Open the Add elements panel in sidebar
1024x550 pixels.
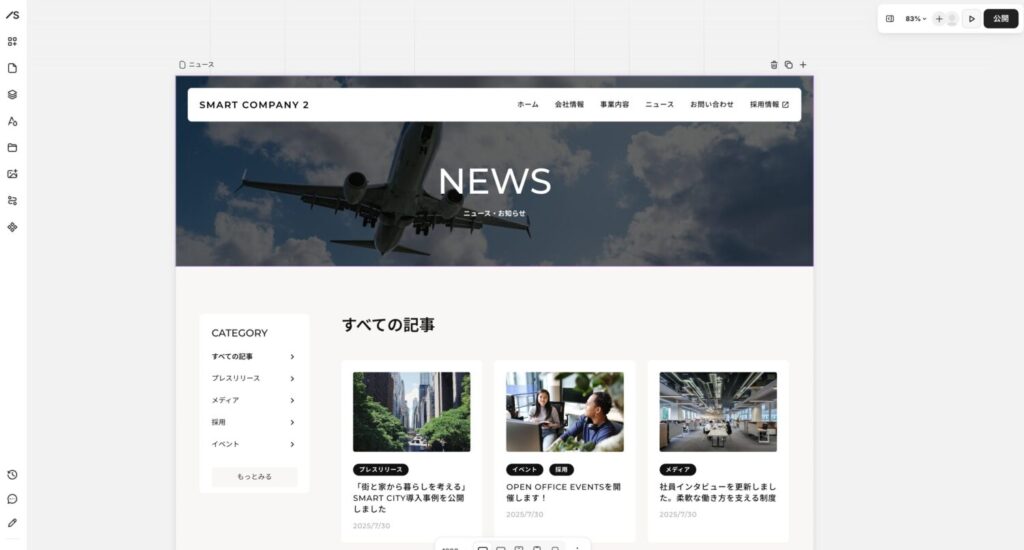point(12,42)
